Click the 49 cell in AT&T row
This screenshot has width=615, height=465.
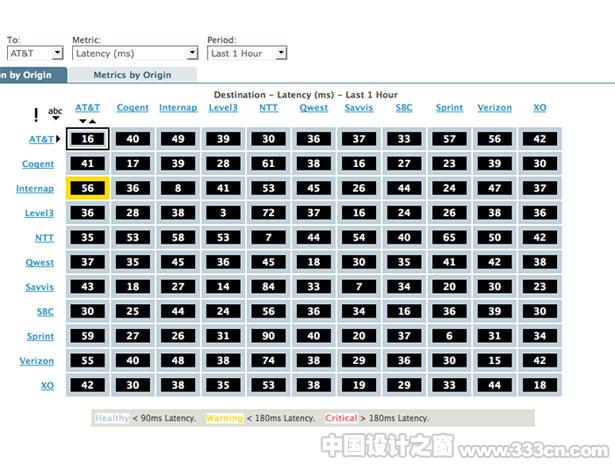[x=178, y=139]
